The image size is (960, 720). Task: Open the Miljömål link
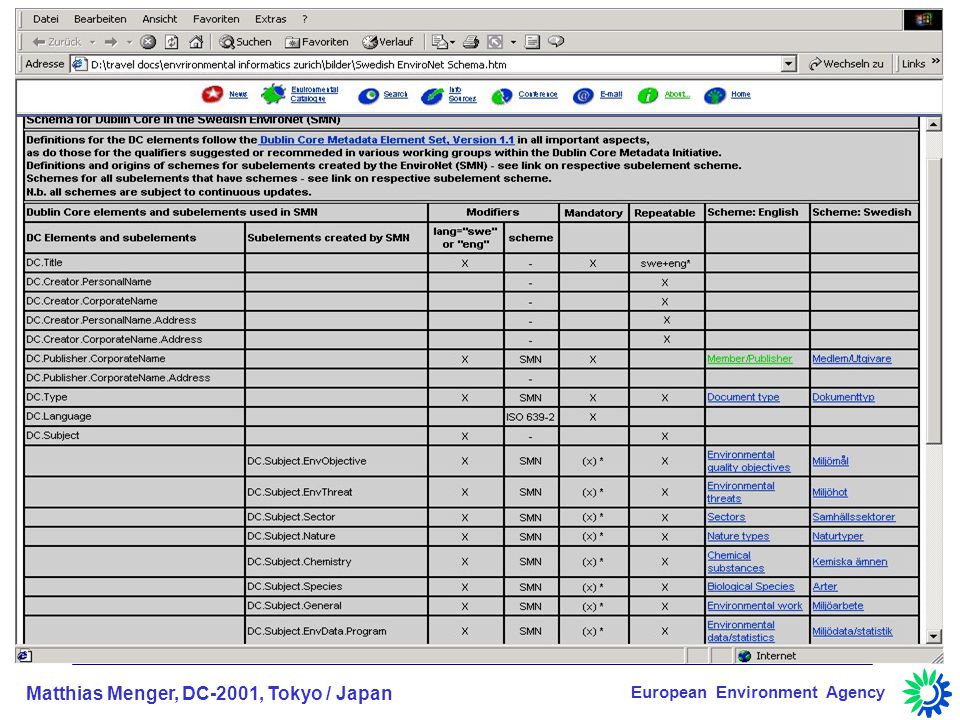pos(830,461)
